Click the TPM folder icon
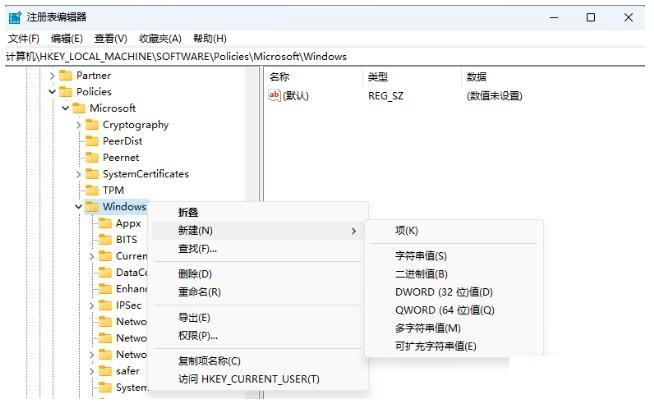The height and width of the screenshot is (410, 654). click(x=92, y=190)
